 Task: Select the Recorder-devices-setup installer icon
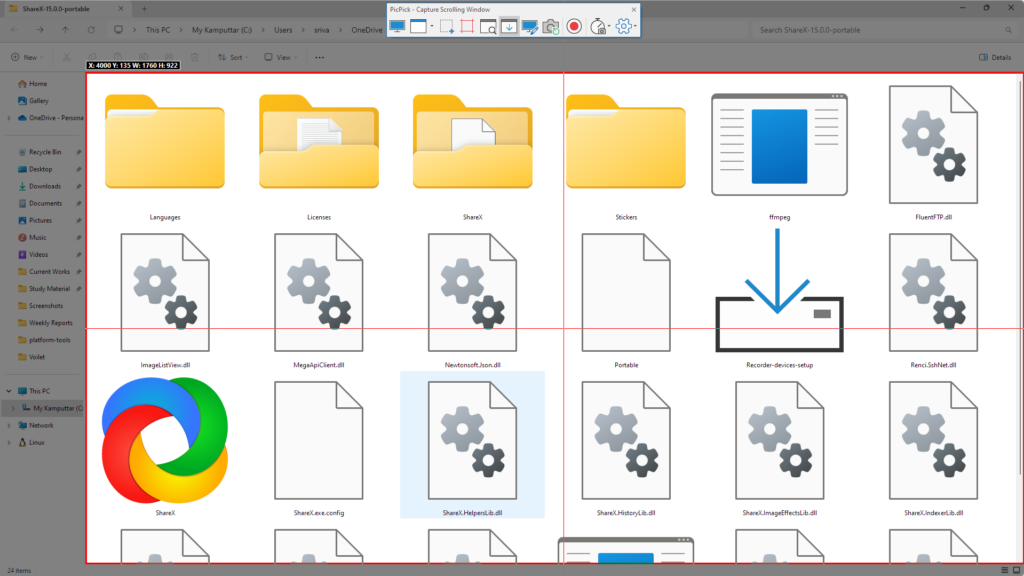tap(779, 292)
